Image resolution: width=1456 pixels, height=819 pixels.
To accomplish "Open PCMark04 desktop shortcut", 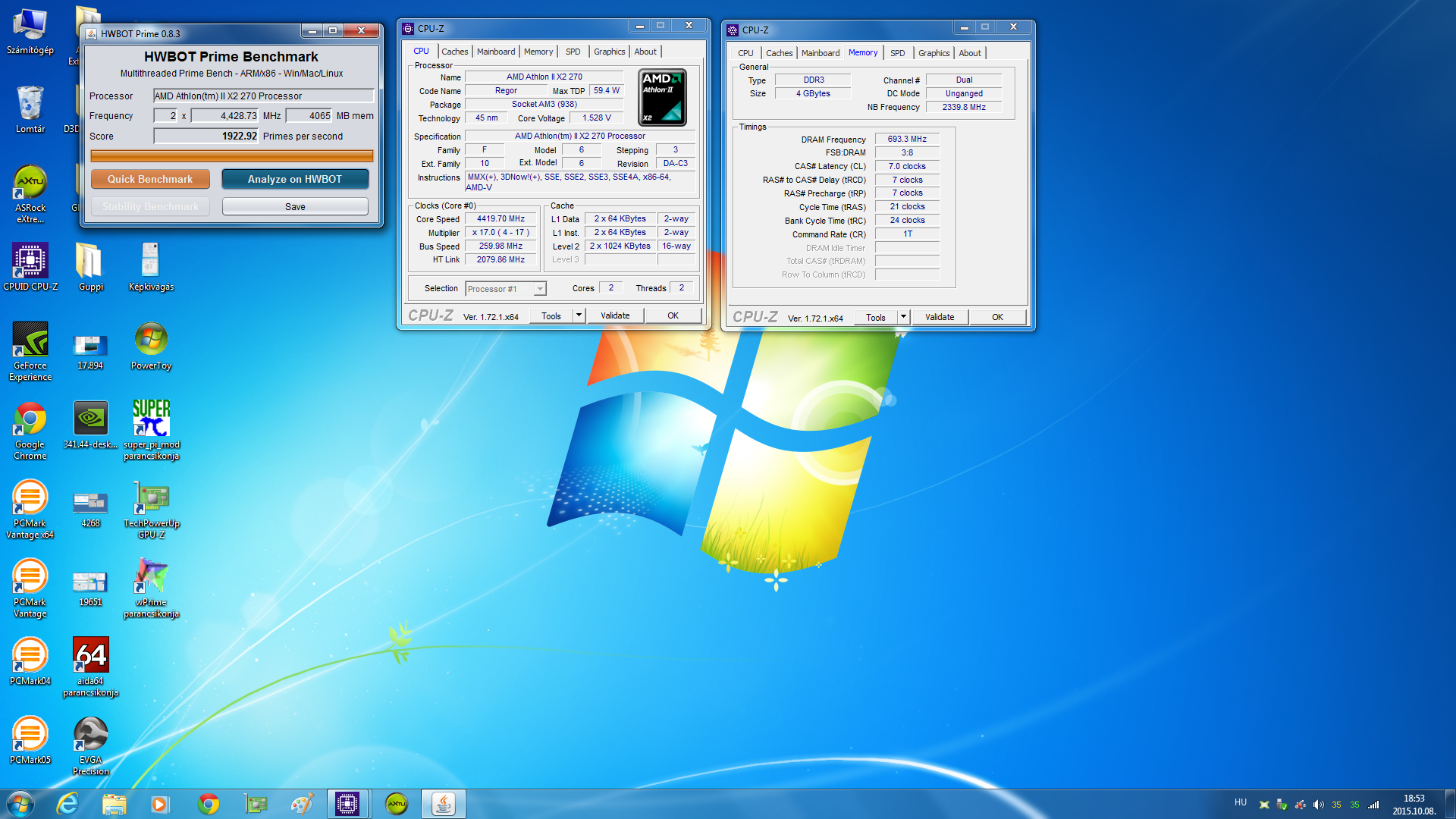I will (30, 661).
